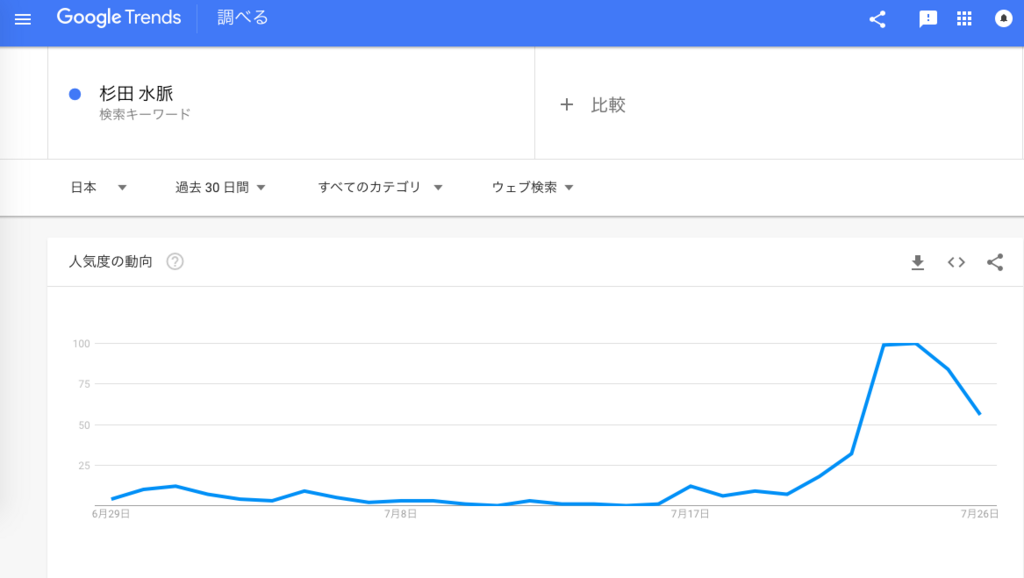The image size is (1024, 578).
Task: Add a comparison term with 比較
Action: [593, 104]
